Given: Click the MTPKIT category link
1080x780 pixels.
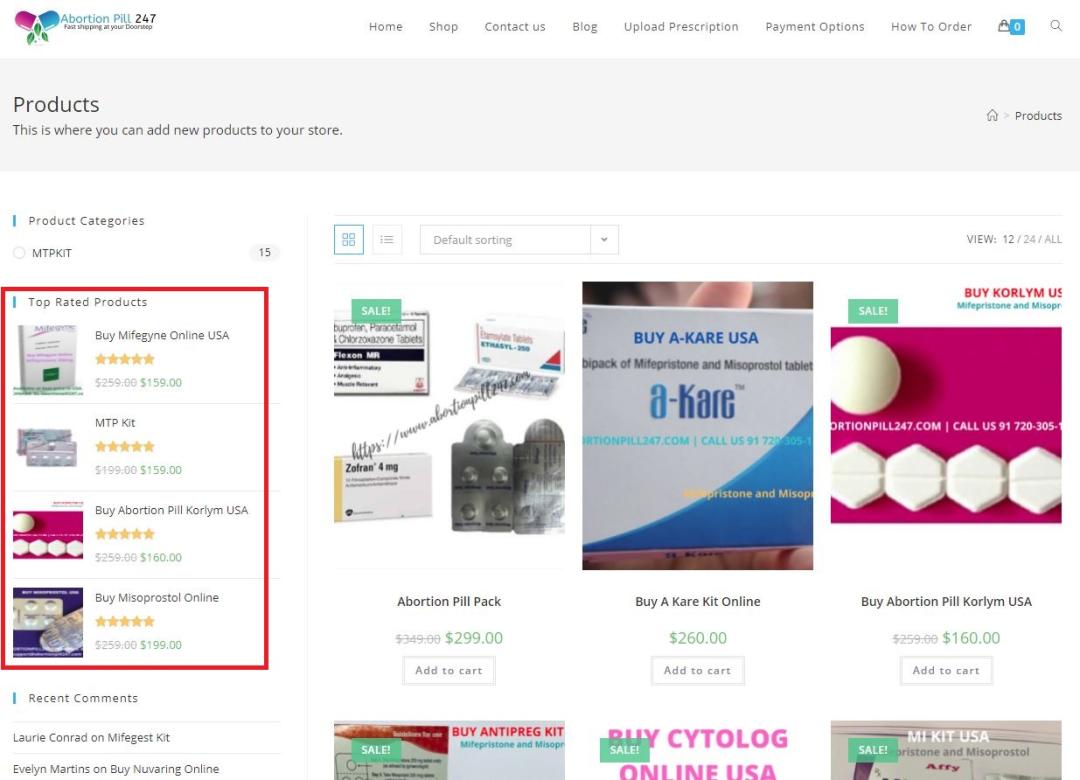Looking at the screenshot, I should coord(52,253).
